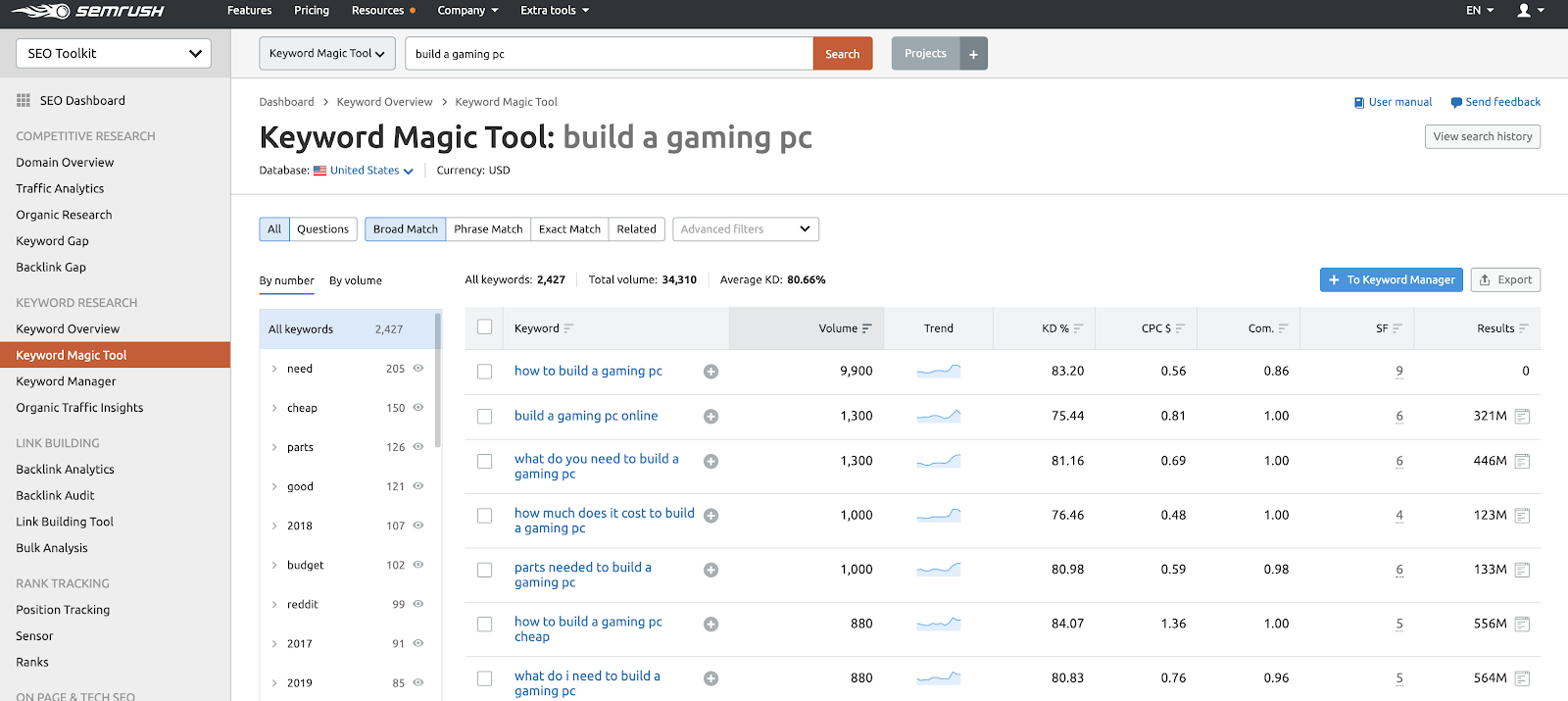Select the Questions filter tab
This screenshot has height=701, width=1568.
pos(322,229)
